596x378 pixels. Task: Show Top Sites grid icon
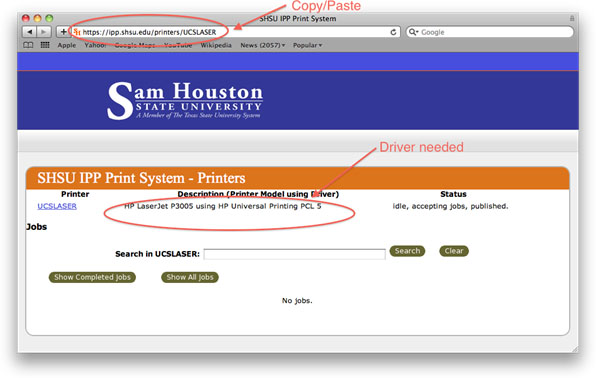coord(45,45)
